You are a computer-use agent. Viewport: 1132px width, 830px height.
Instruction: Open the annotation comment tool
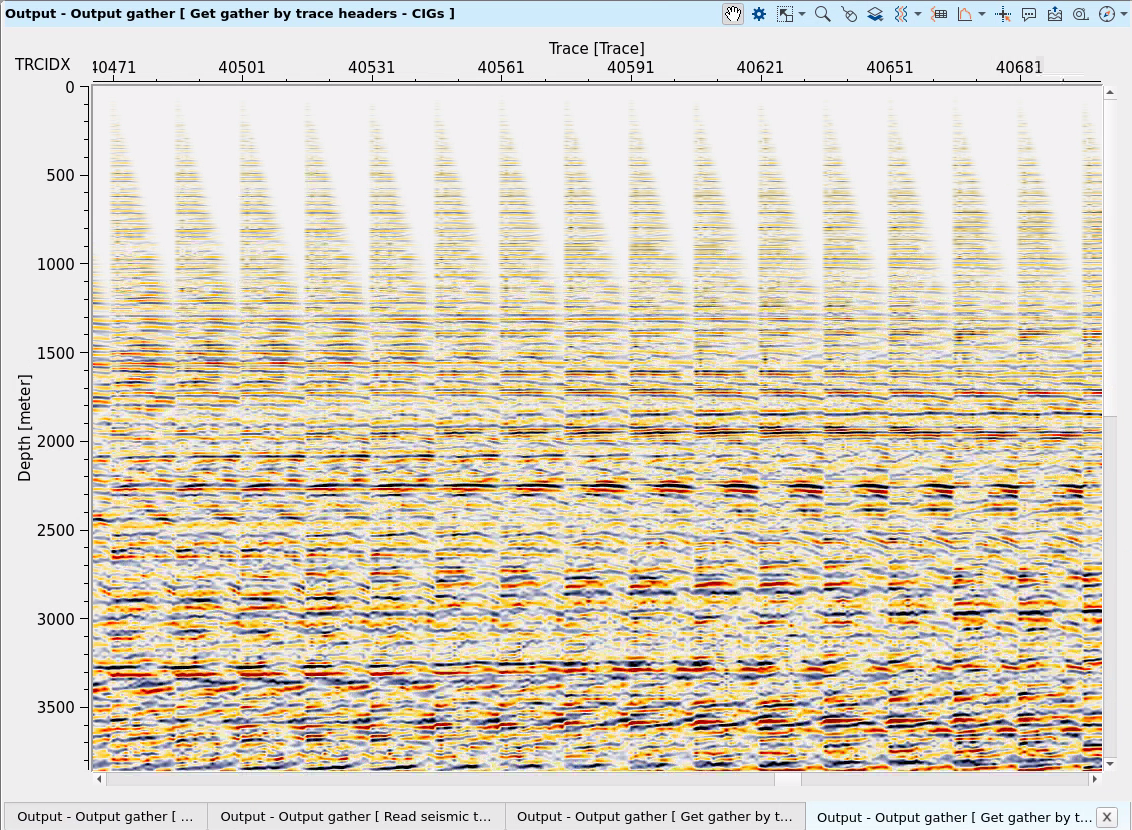coord(1029,14)
